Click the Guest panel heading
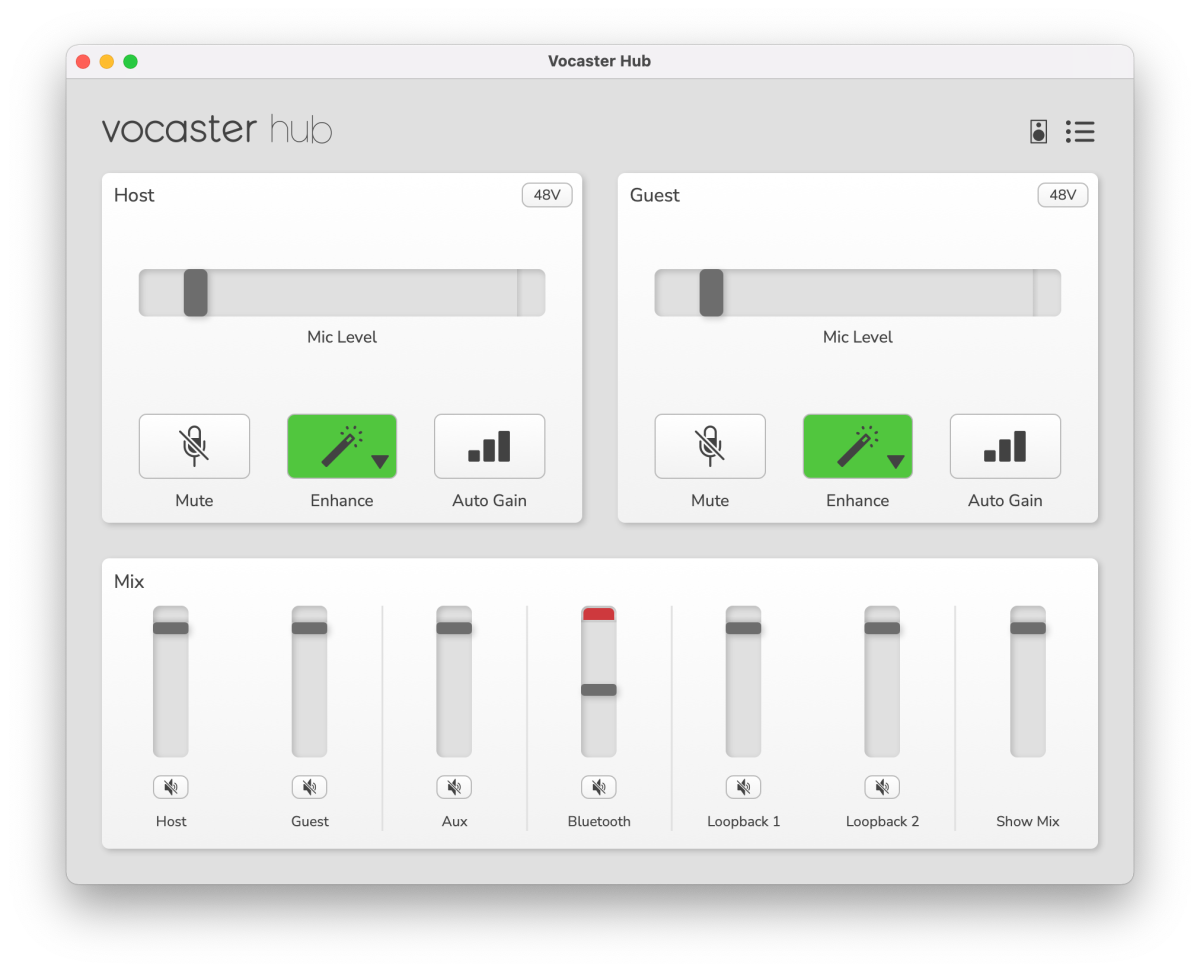This screenshot has width=1200, height=972. 655,195
